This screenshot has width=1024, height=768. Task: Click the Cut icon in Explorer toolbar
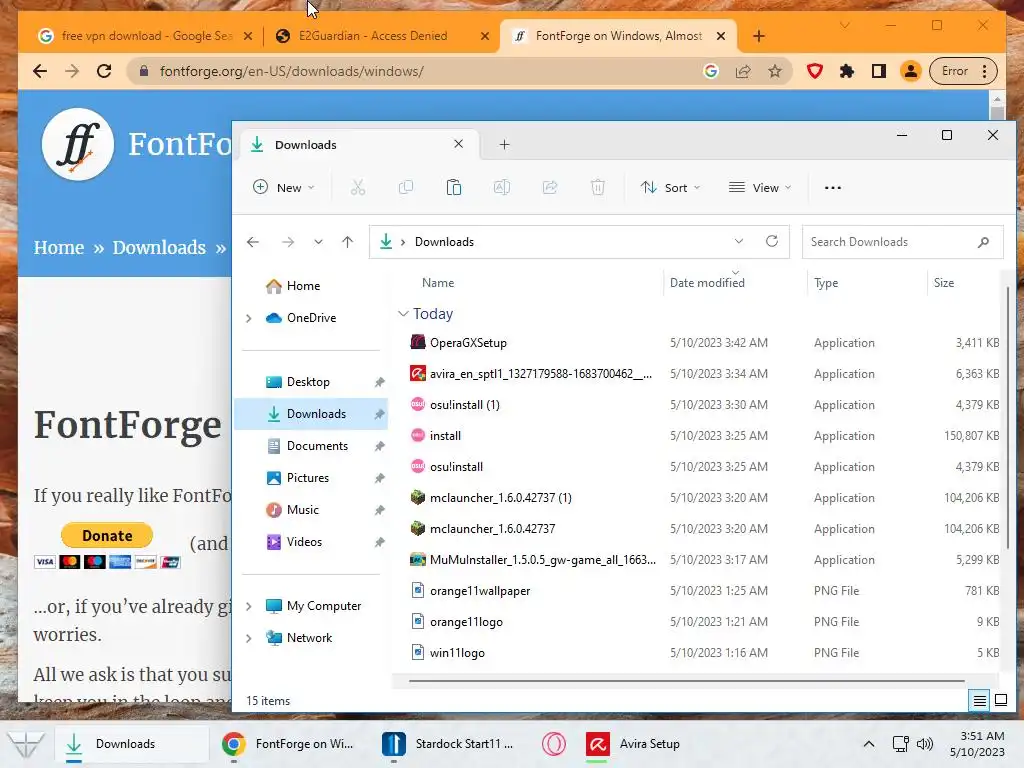coord(357,188)
